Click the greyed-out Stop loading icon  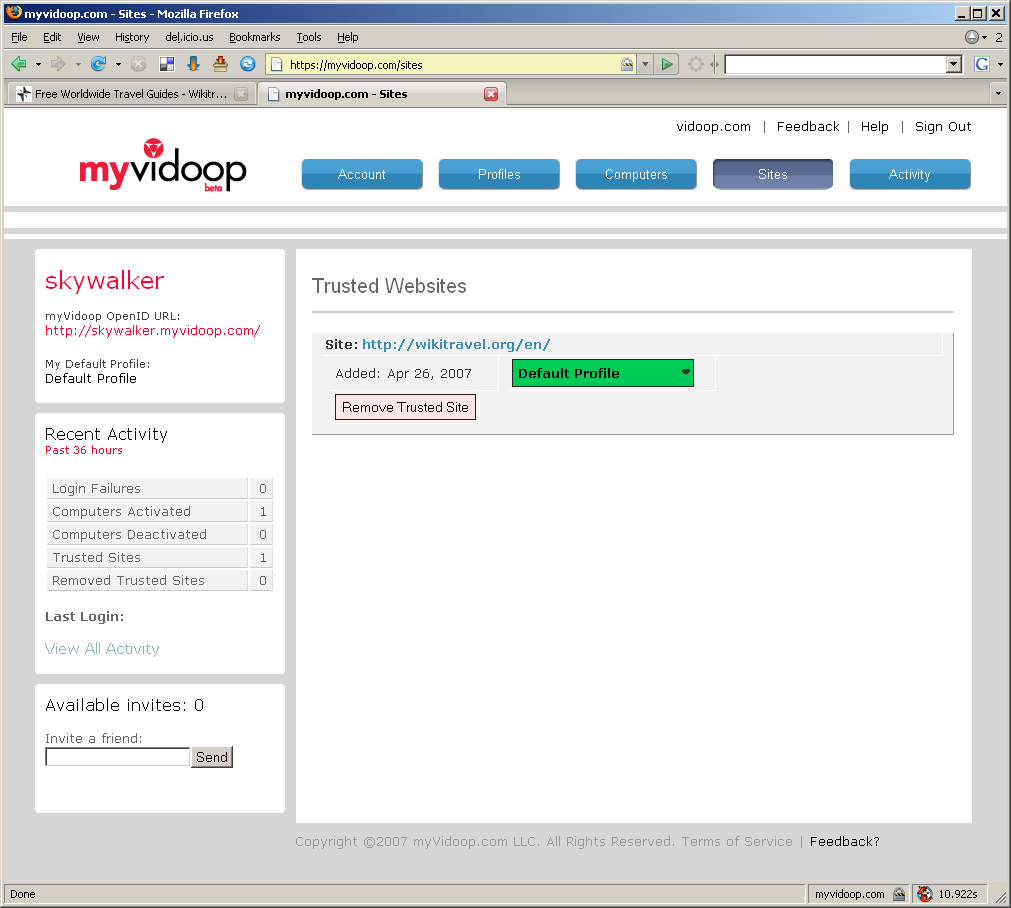[x=138, y=64]
